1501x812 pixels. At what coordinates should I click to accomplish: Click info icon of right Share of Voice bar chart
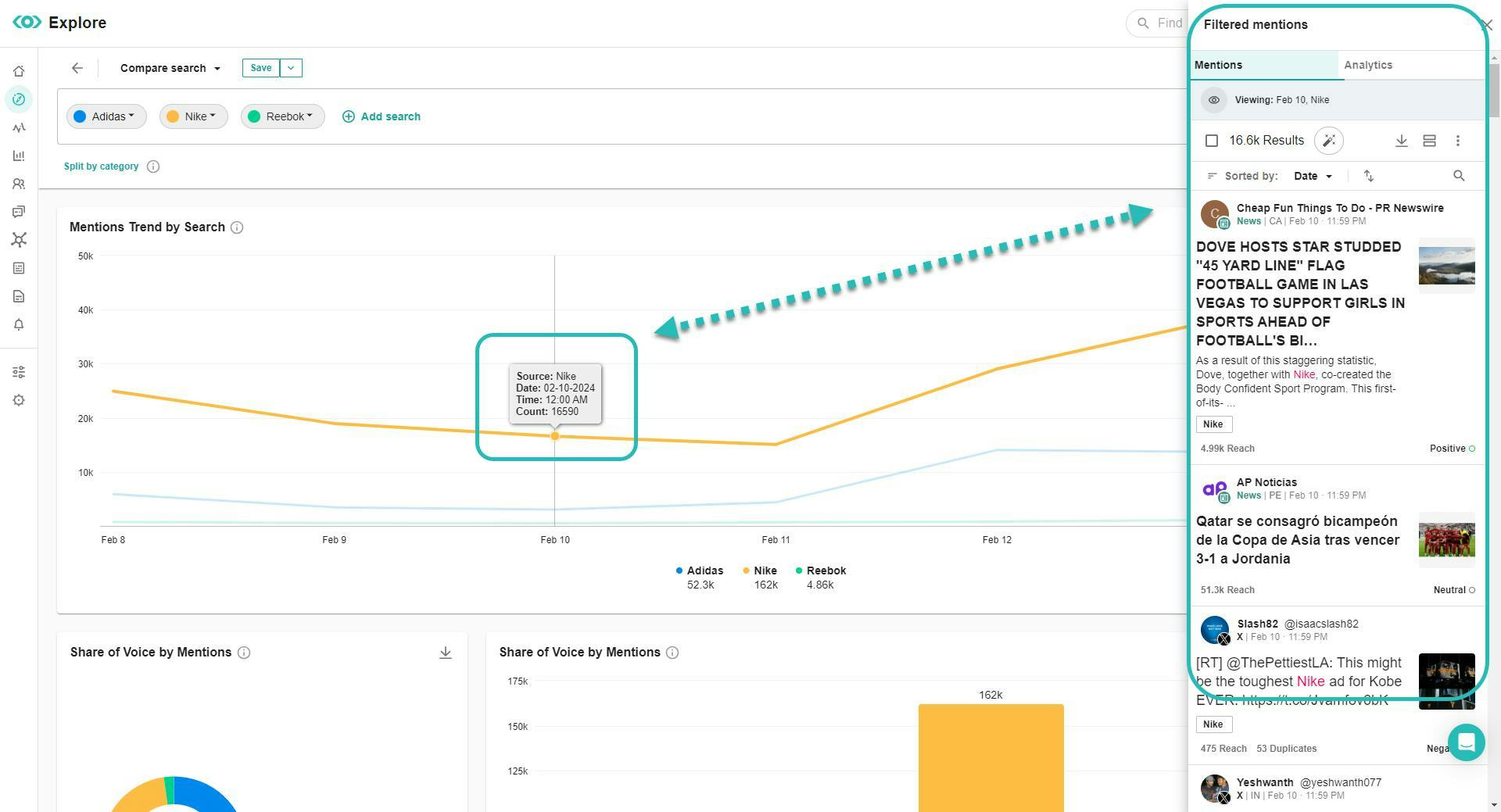pyautogui.click(x=672, y=653)
